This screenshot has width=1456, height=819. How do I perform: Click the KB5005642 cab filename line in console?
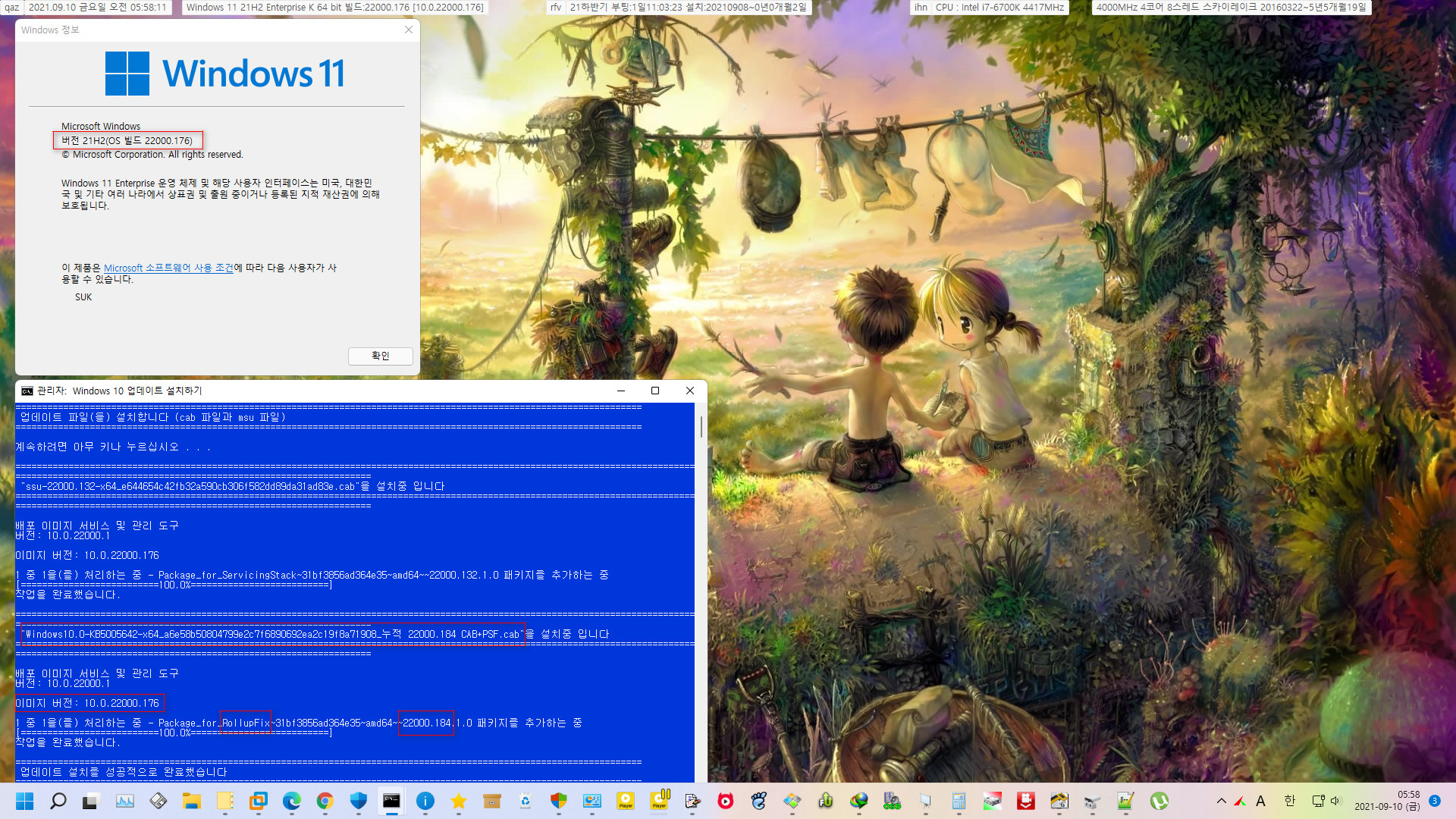(316, 635)
